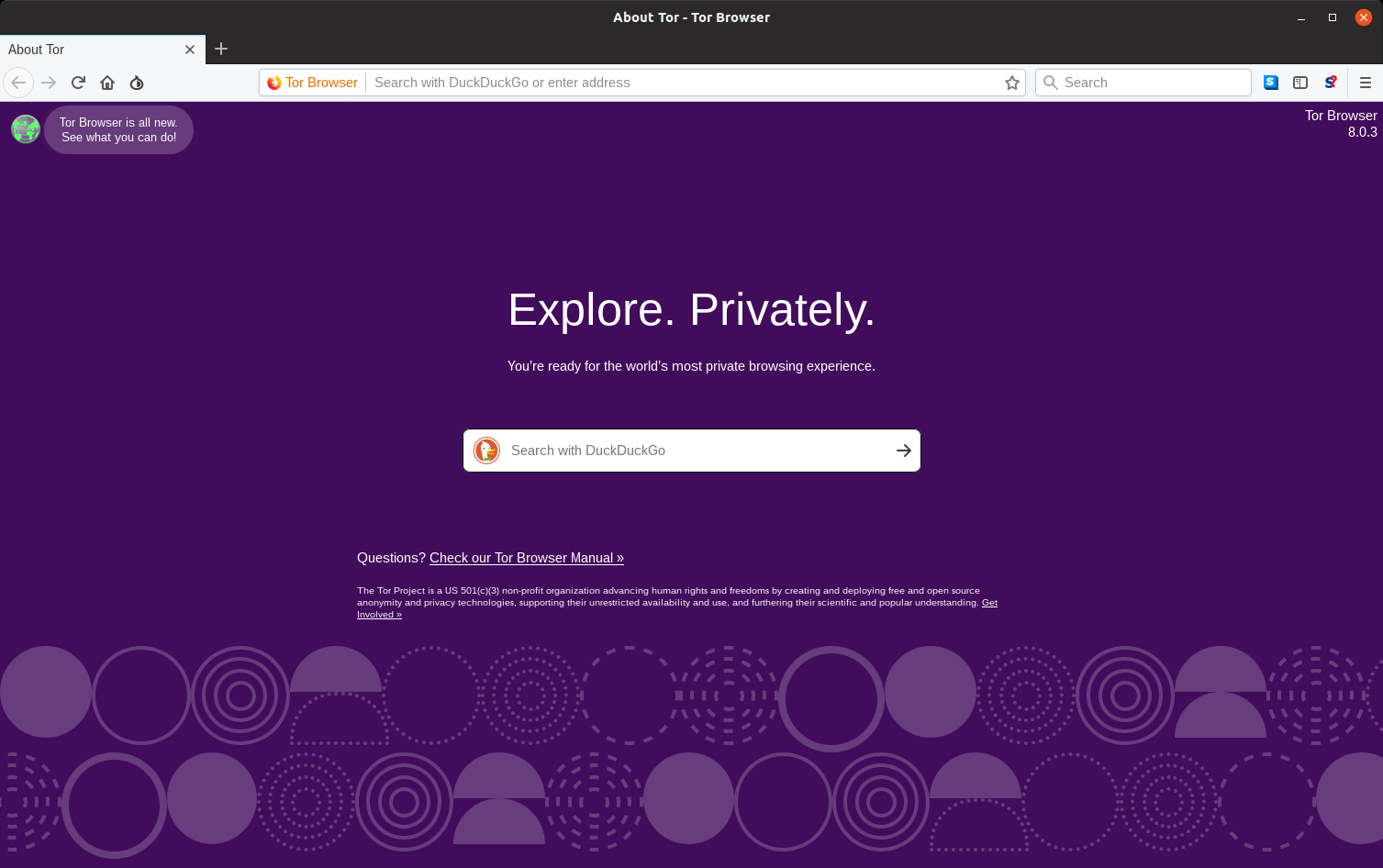Image resolution: width=1383 pixels, height=868 pixels.
Task: Open the S? extension icon
Action: pyautogui.click(x=1331, y=83)
